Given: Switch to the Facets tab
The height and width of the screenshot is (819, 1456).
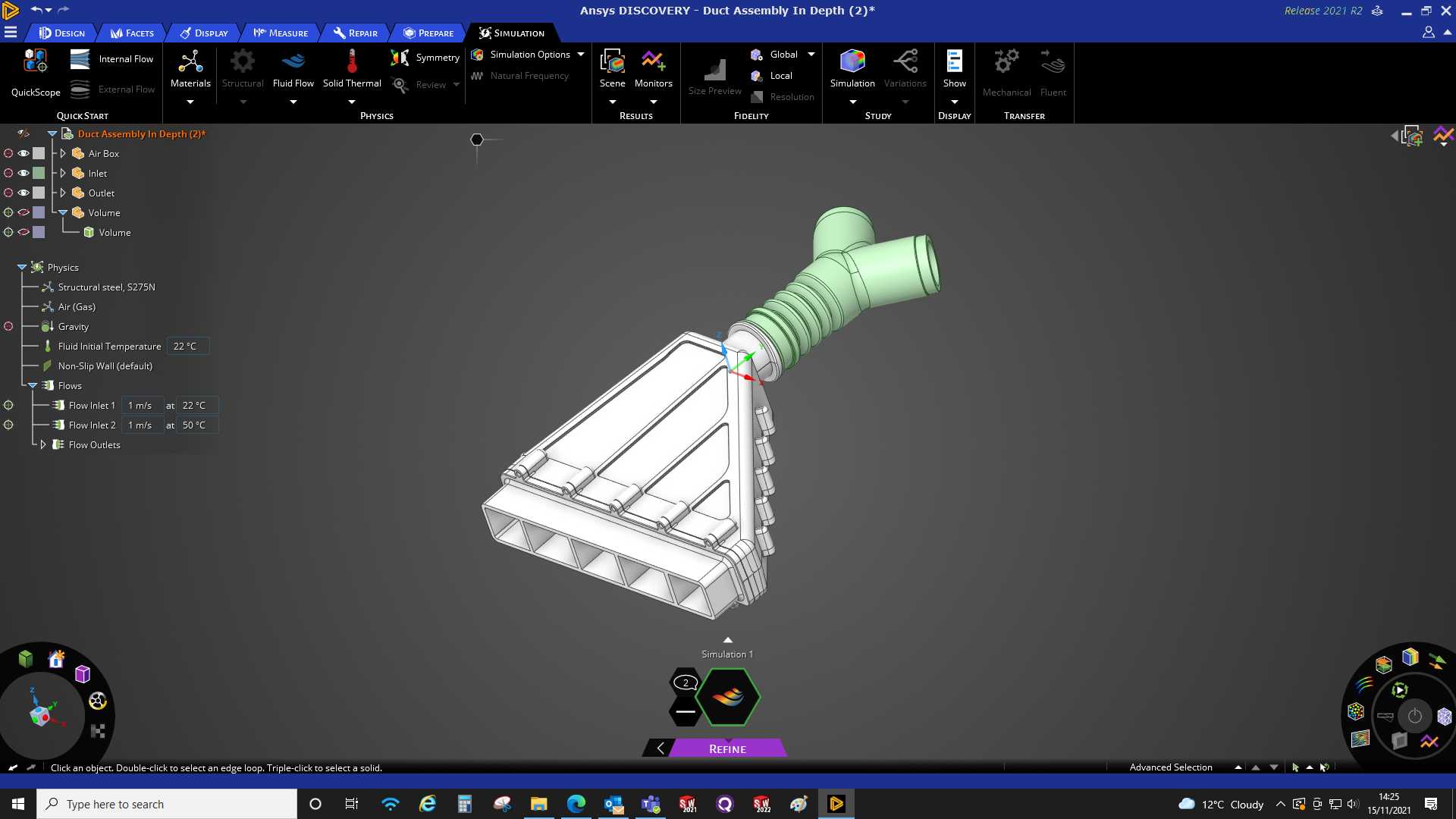Looking at the screenshot, I should point(132,33).
